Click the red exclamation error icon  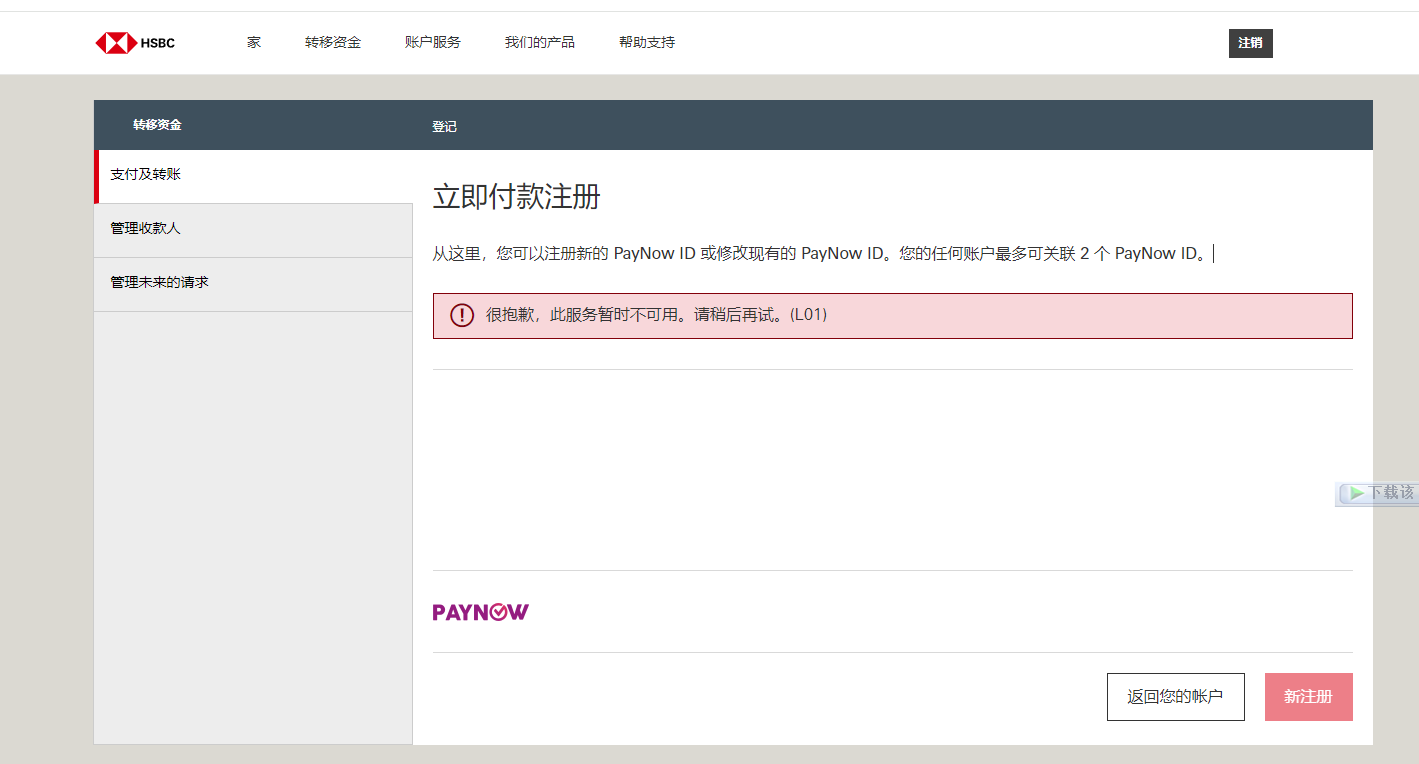[460, 315]
